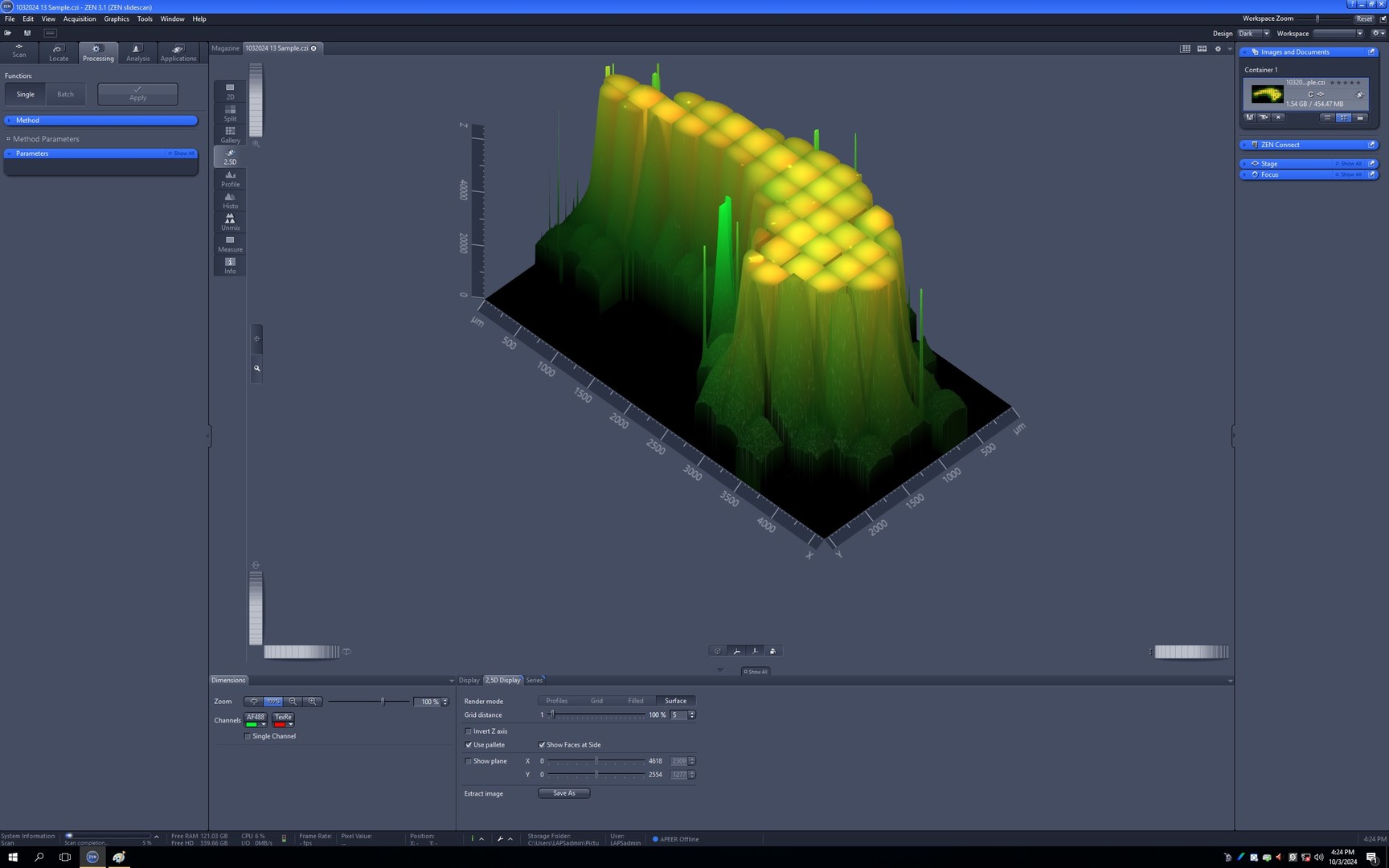The width and height of the screenshot is (1389, 868).
Task: Toggle the Show plane checkbox
Action: [469, 761]
